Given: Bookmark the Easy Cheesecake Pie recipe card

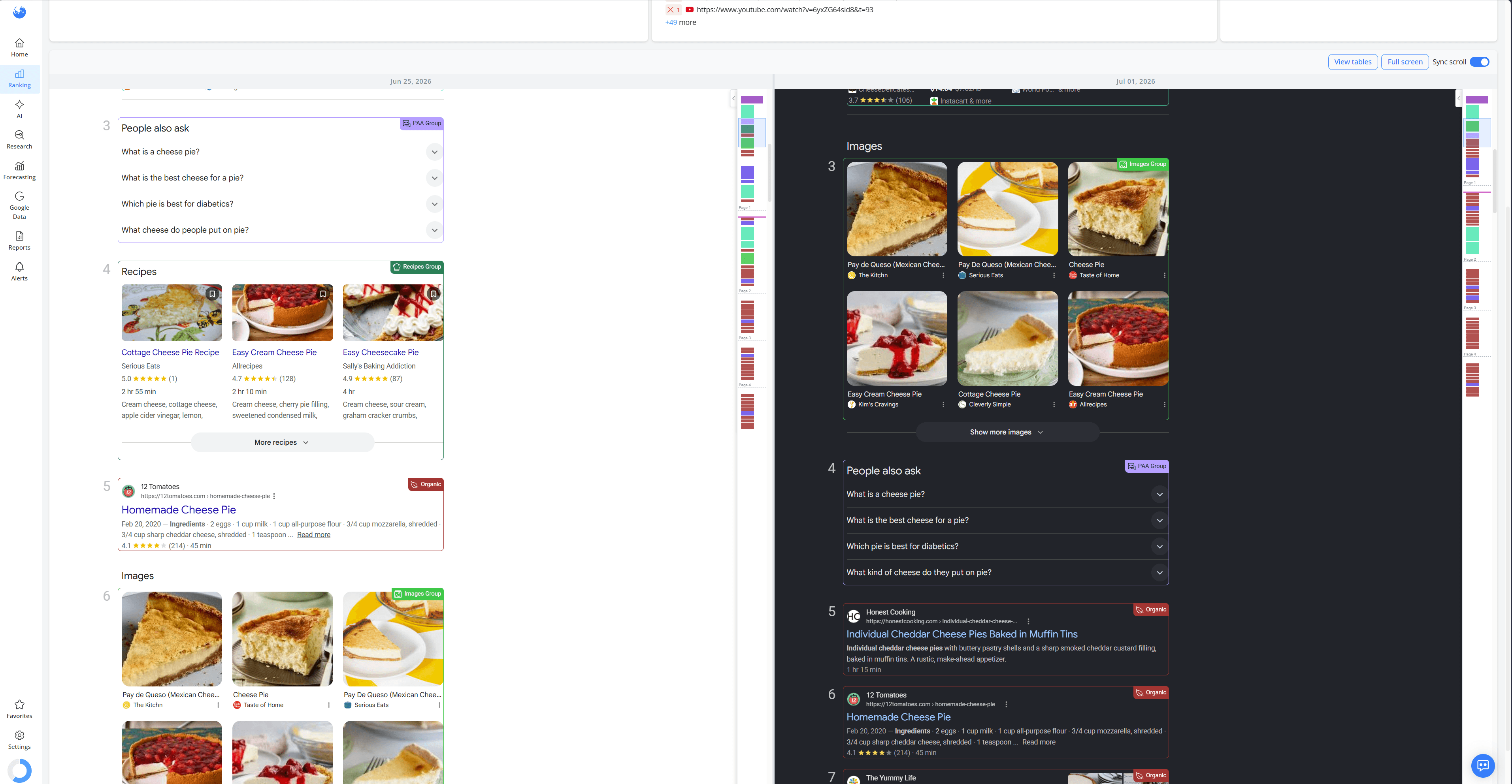Looking at the screenshot, I should (x=434, y=294).
